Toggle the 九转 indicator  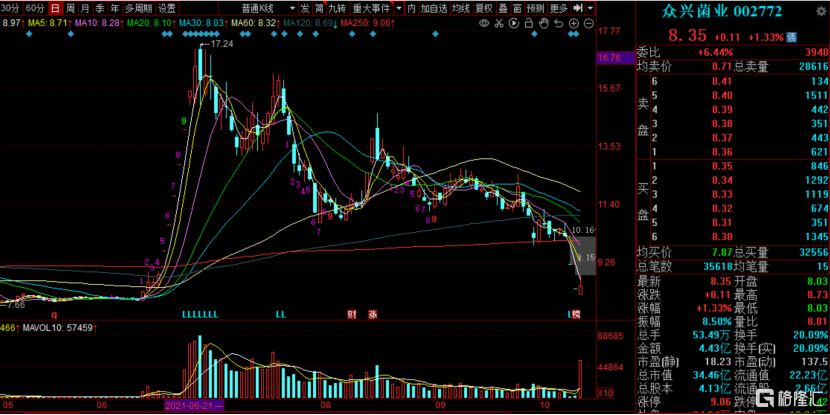[x=337, y=8]
